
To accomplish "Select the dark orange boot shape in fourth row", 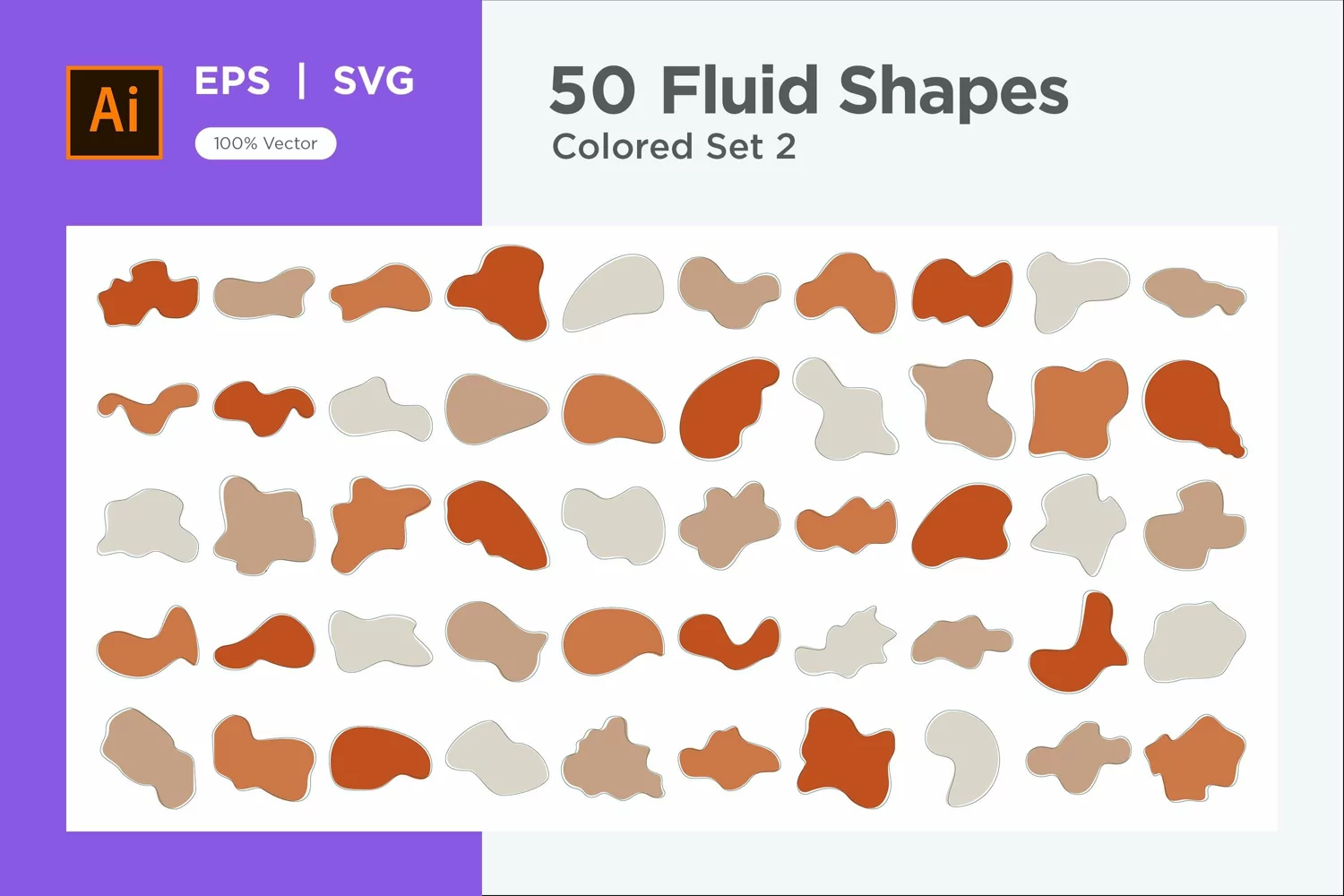I will coord(1078,642).
